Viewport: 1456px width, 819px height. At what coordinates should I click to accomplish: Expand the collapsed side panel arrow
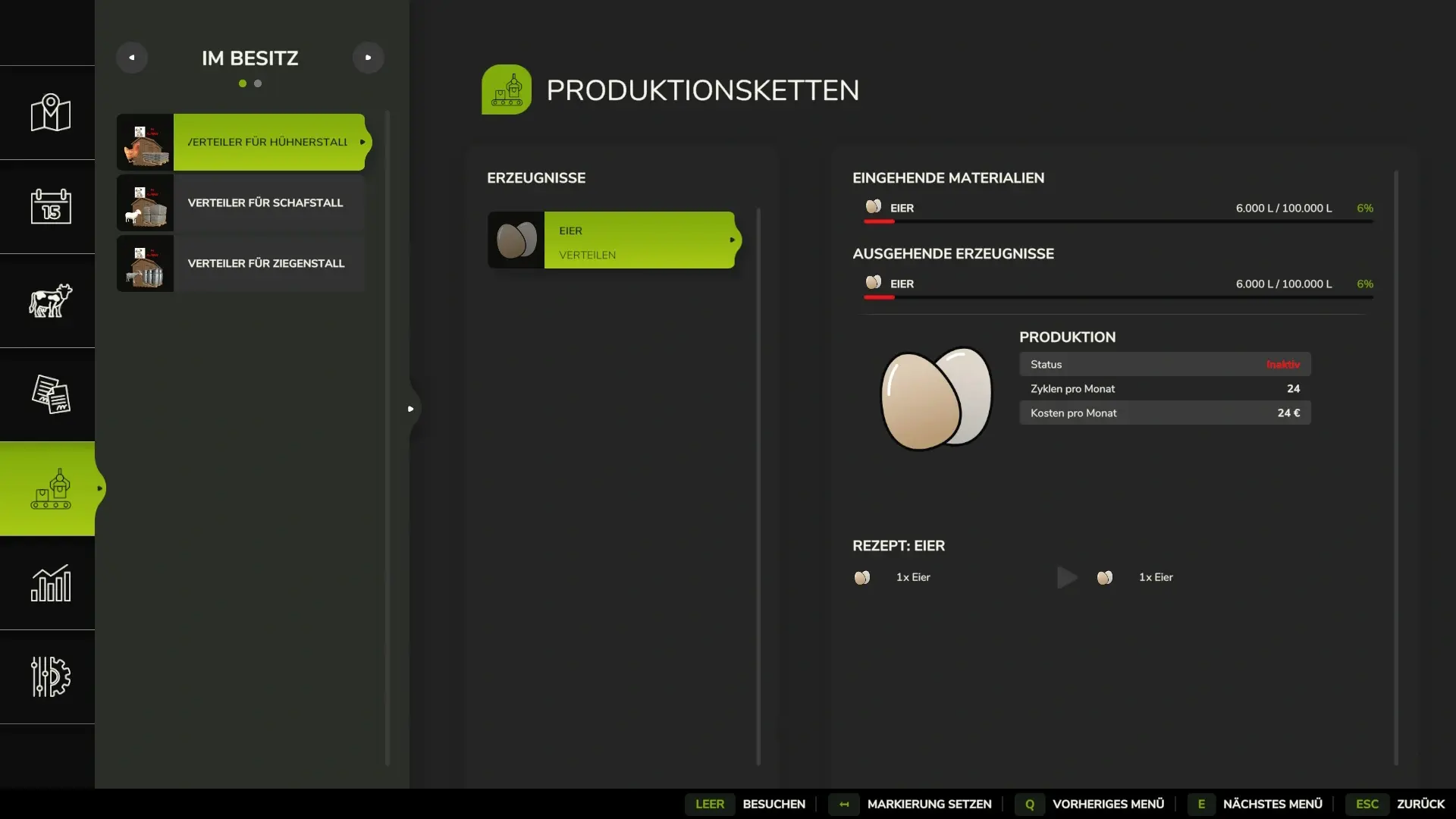coord(410,409)
